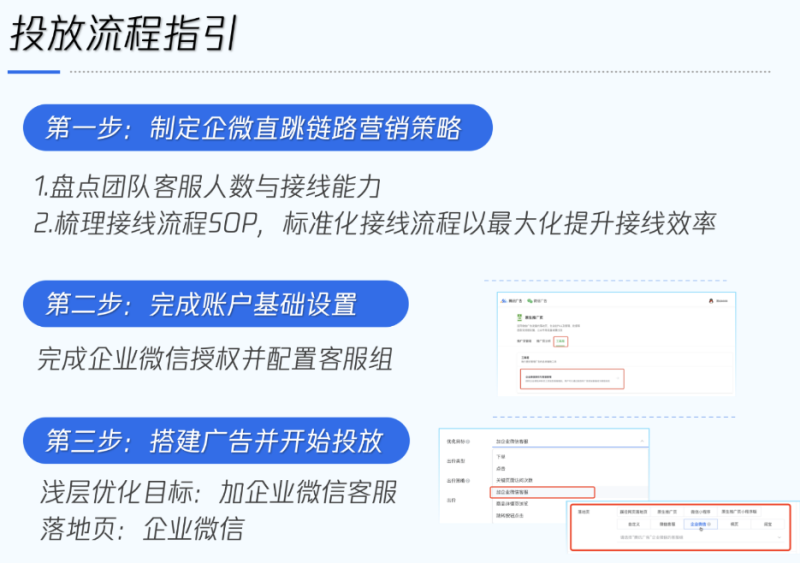The width and height of the screenshot is (800, 563).
Task: Select 下单 in the optimization goal list
Action: 501,457
